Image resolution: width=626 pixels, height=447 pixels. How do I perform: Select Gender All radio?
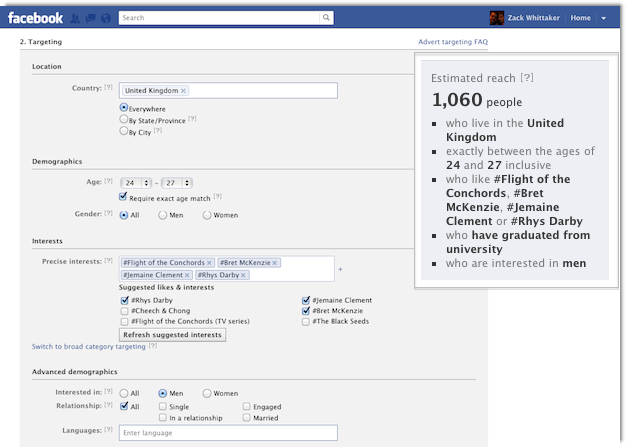click(x=124, y=215)
